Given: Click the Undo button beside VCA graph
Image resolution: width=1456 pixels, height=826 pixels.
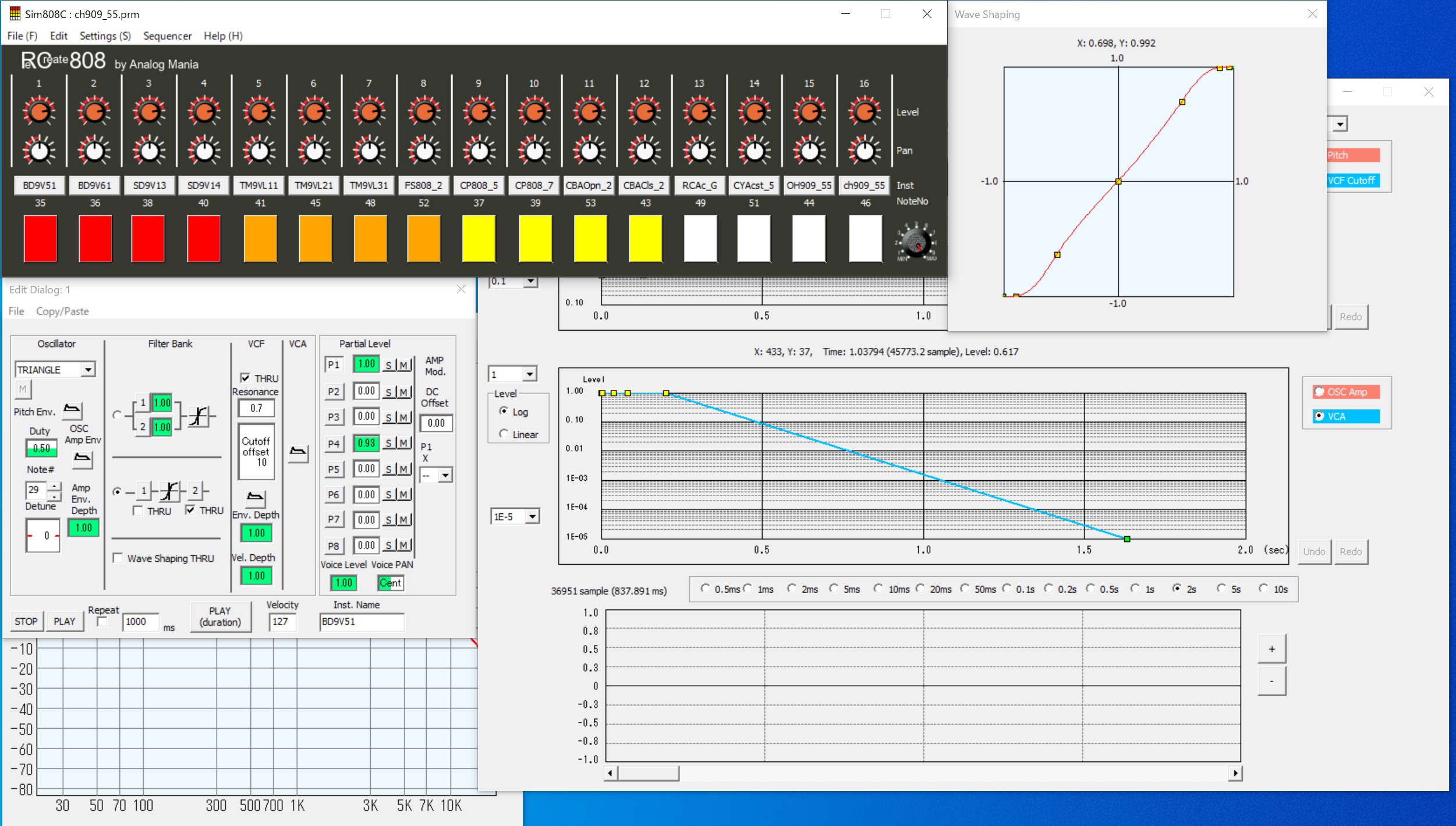Looking at the screenshot, I should click(1314, 551).
